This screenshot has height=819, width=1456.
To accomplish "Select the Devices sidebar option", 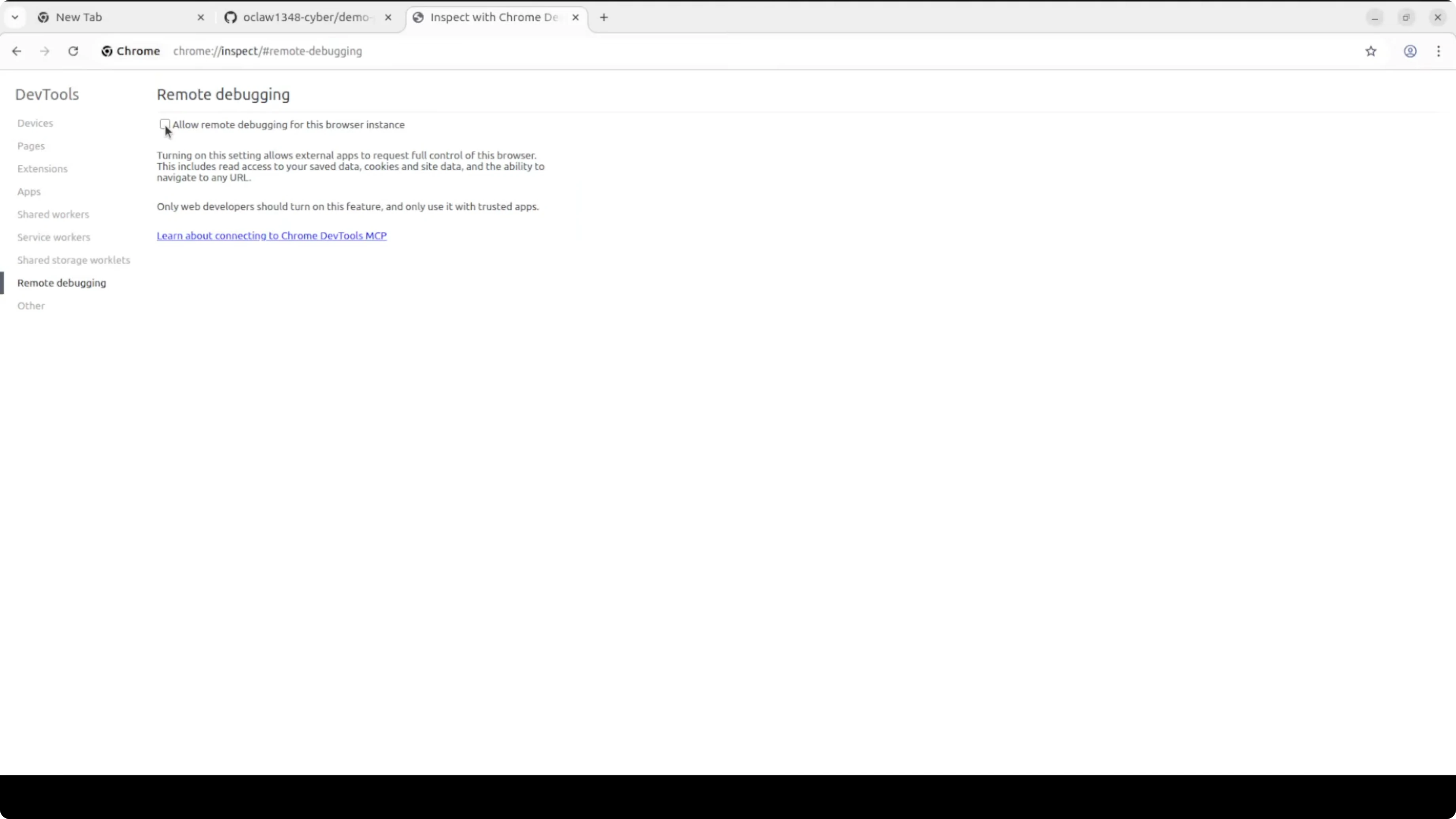I will point(35,123).
